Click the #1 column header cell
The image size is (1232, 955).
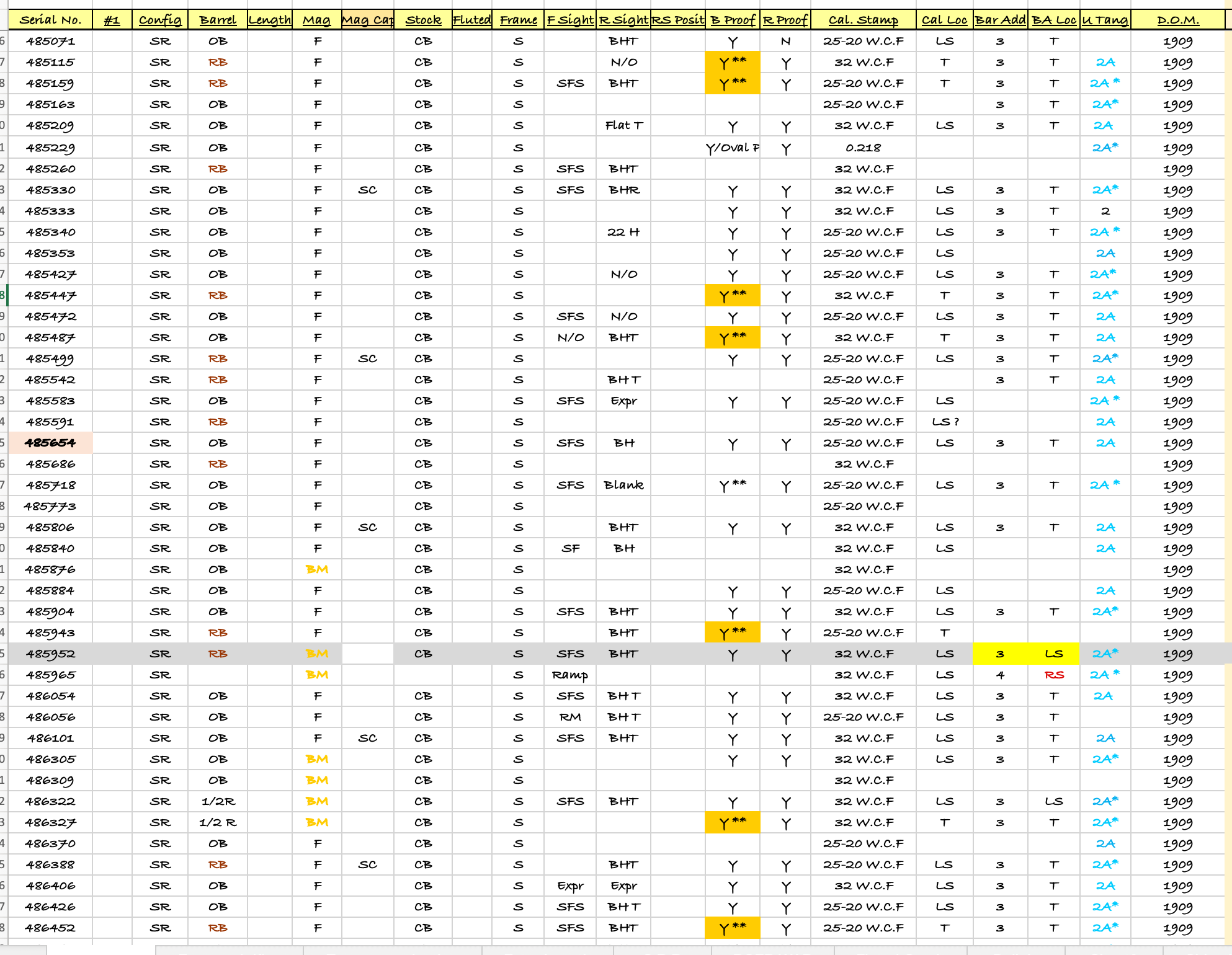112,20
